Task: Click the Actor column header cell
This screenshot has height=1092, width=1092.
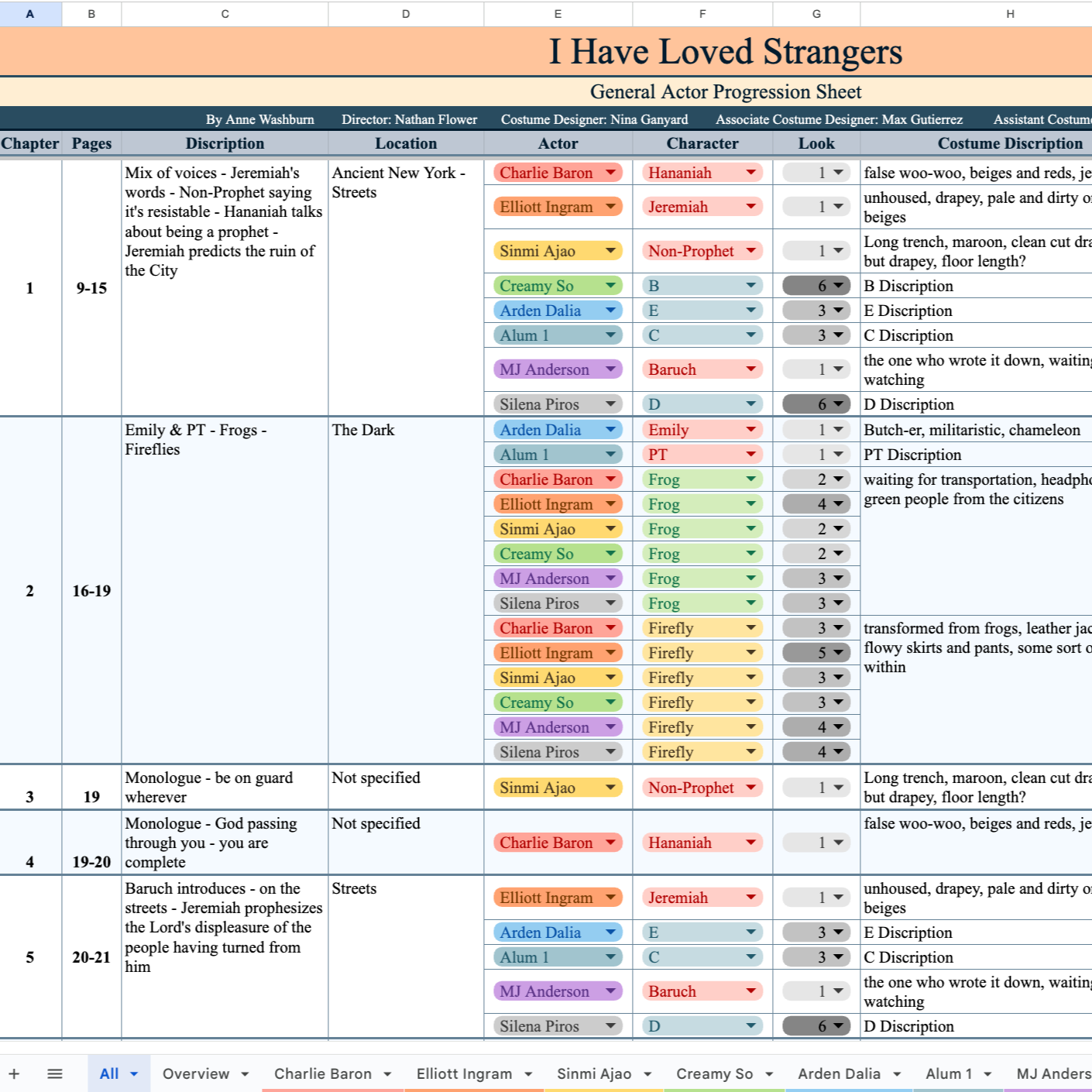Action: [x=558, y=143]
